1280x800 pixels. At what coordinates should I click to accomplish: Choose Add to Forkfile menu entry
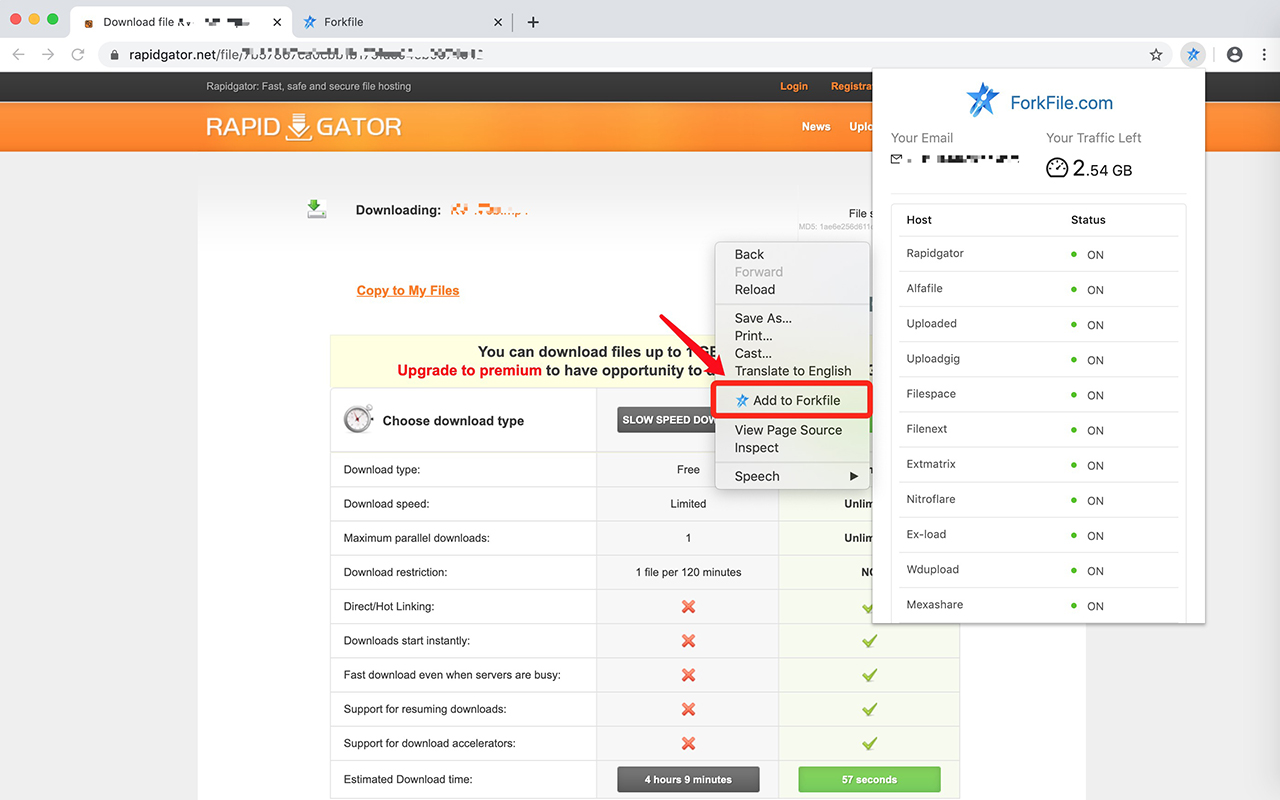792,400
